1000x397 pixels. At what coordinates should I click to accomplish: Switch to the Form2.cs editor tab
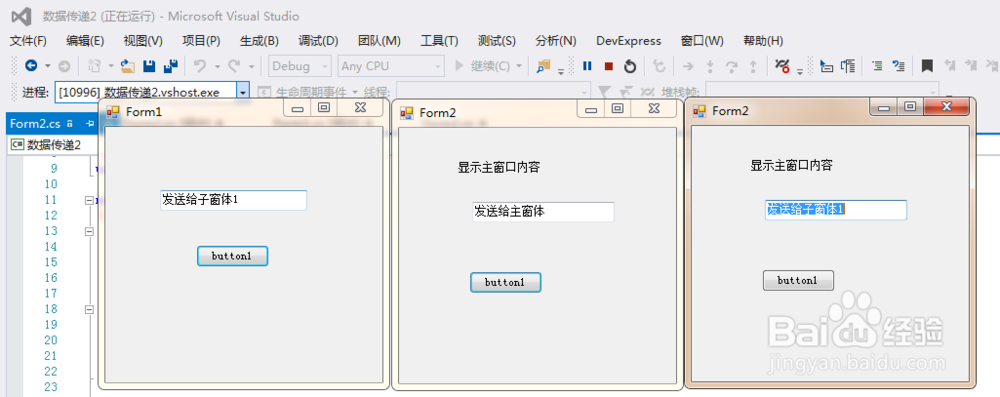tap(36, 123)
